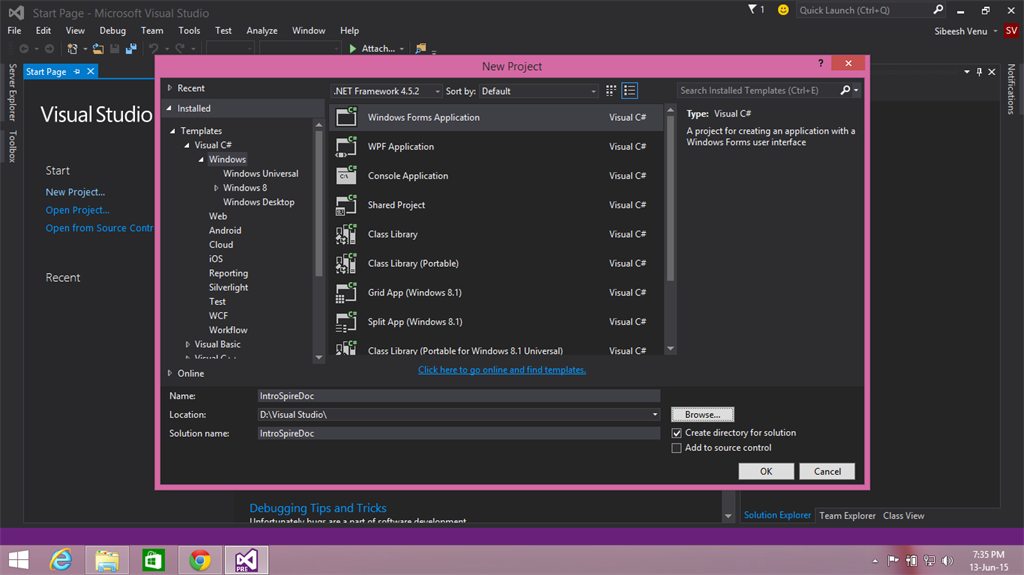Open New Project dialog help icon
The width and height of the screenshot is (1024, 575).
pyautogui.click(x=820, y=63)
